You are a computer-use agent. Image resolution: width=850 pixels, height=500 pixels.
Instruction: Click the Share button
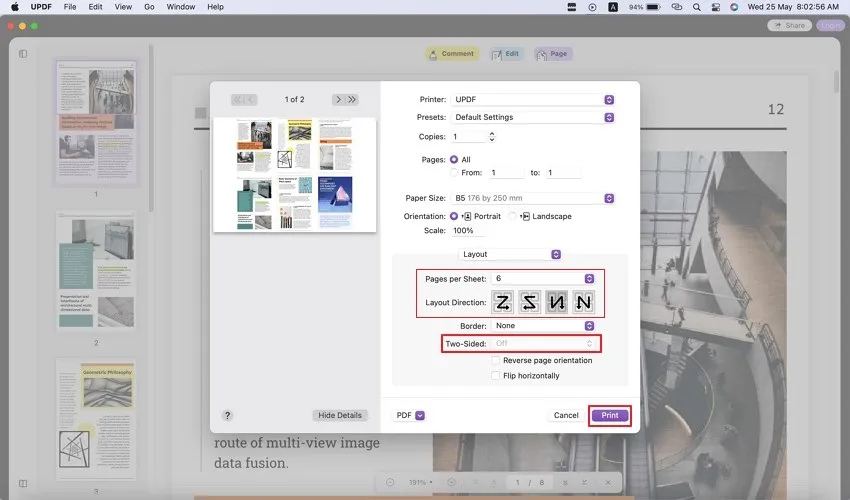click(790, 25)
